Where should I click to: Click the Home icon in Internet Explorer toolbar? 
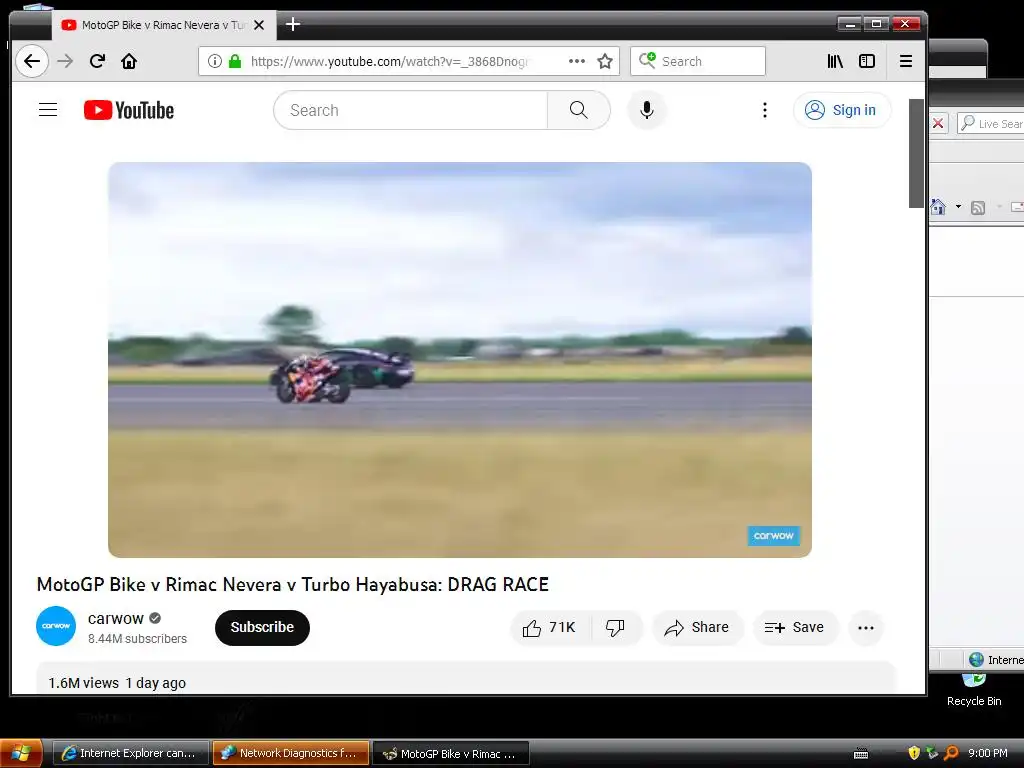point(938,207)
